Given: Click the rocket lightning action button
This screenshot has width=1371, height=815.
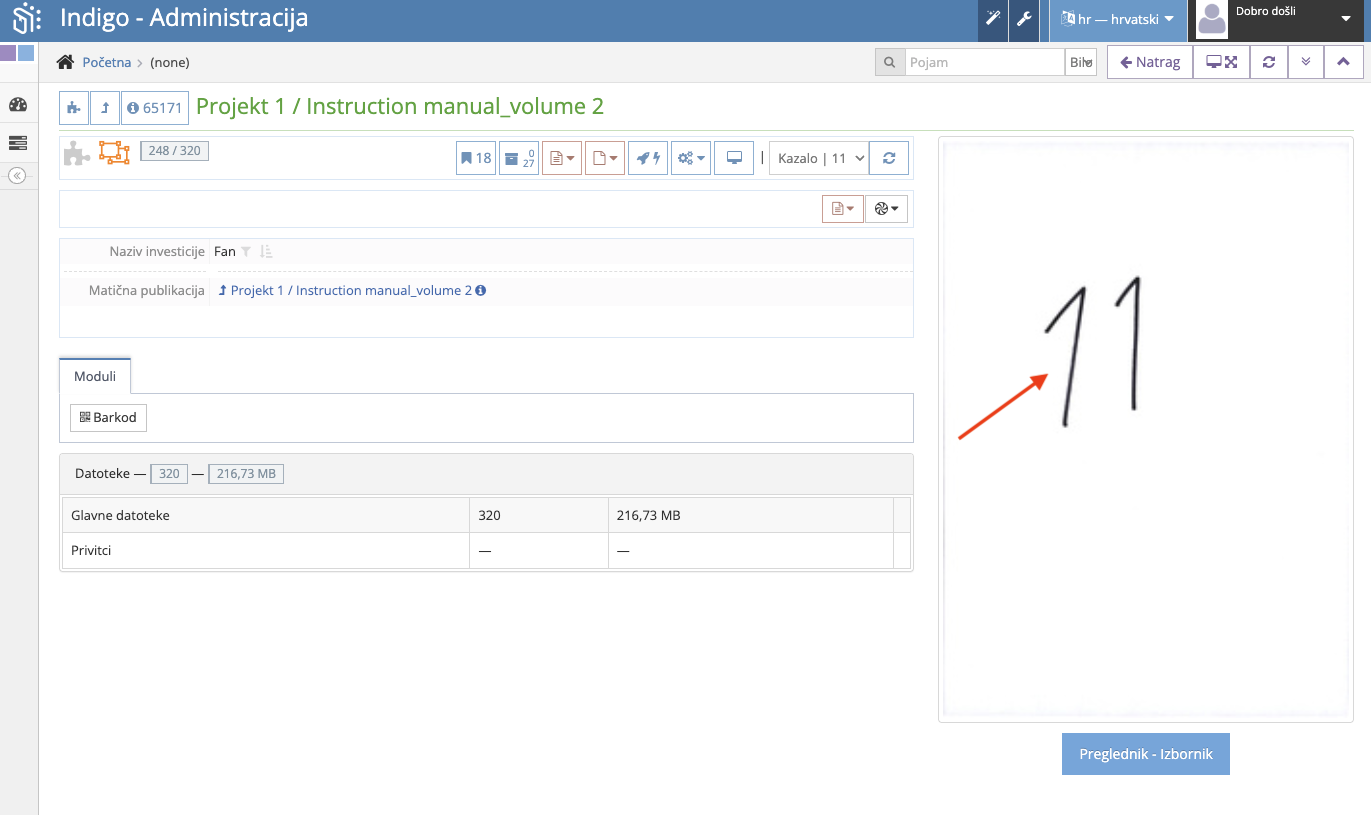Looking at the screenshot, I should click(x=648, y=158).
